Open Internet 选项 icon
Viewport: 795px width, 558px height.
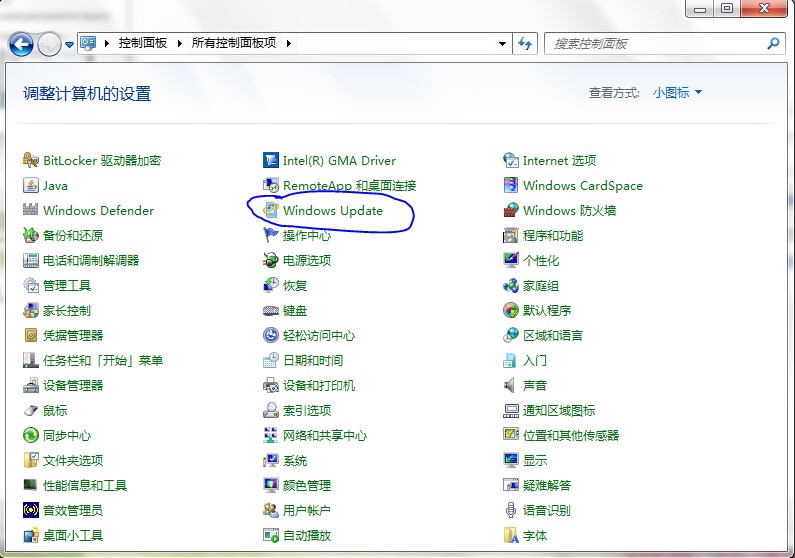coord(511,161)
